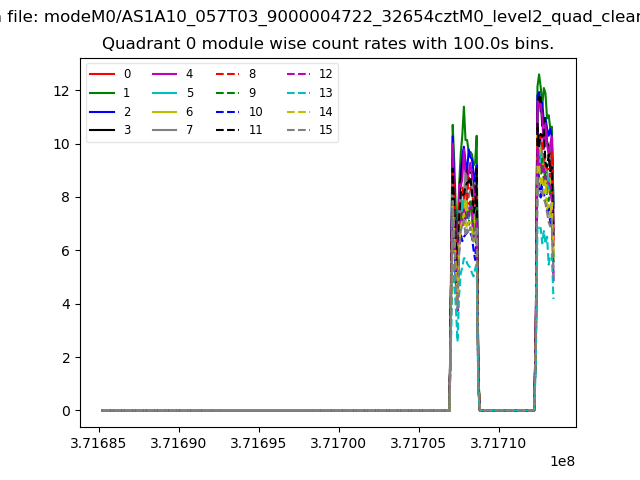This screenshot has height=480, width=640.
Task: Click legend label '3' beside the black line
Action: [127, 130]
